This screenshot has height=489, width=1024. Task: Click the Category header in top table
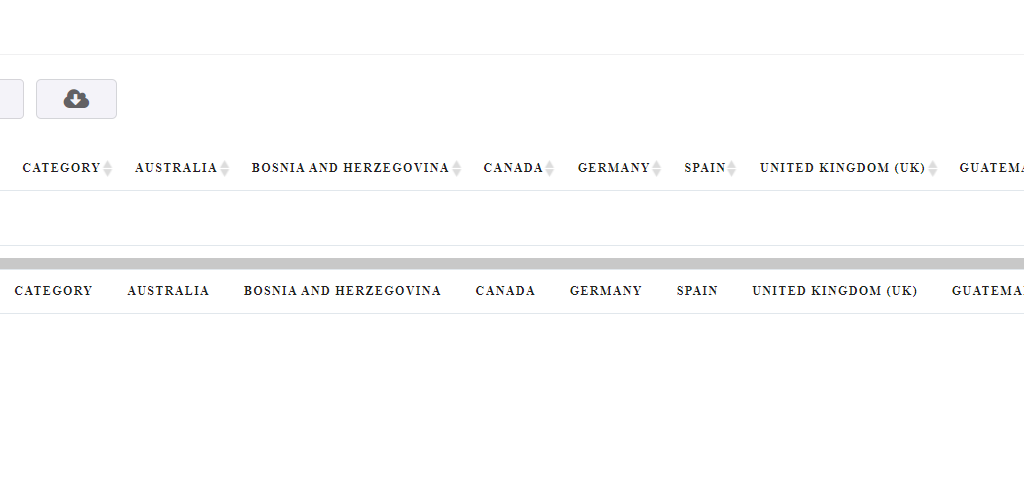pos(61,168)
